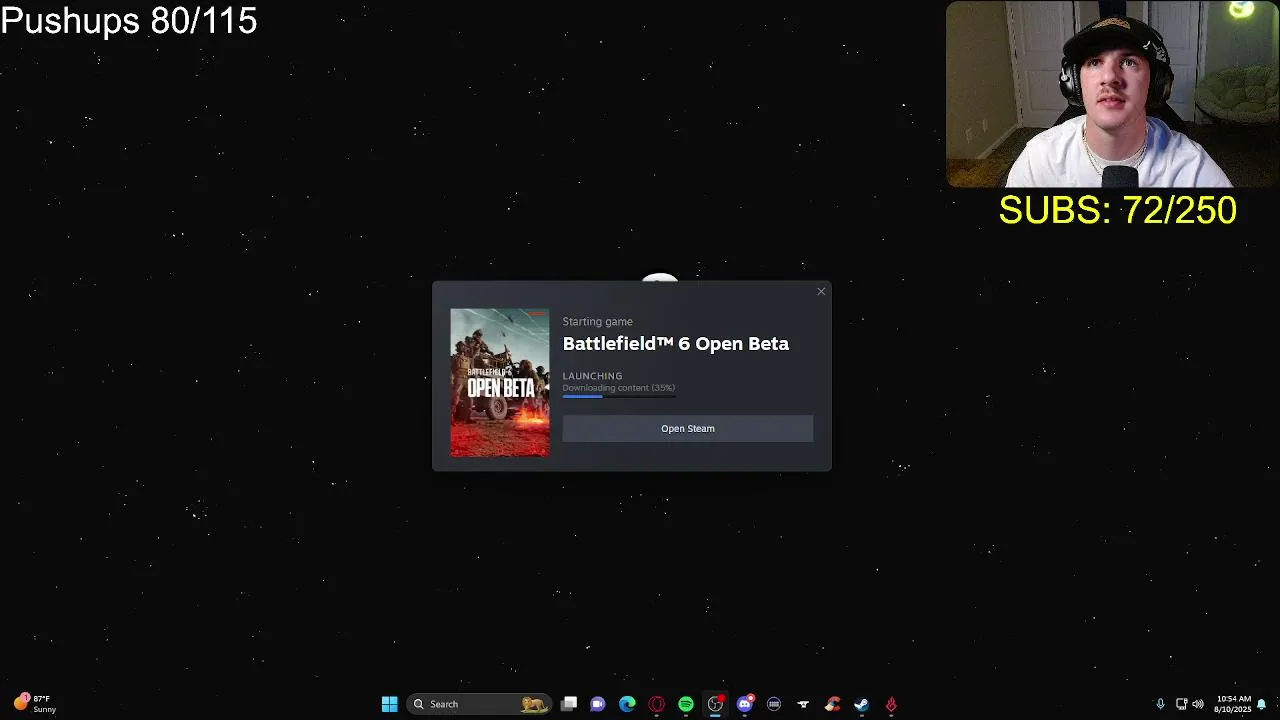
Task: Click the download content progress bar
Action: [618, 397]
